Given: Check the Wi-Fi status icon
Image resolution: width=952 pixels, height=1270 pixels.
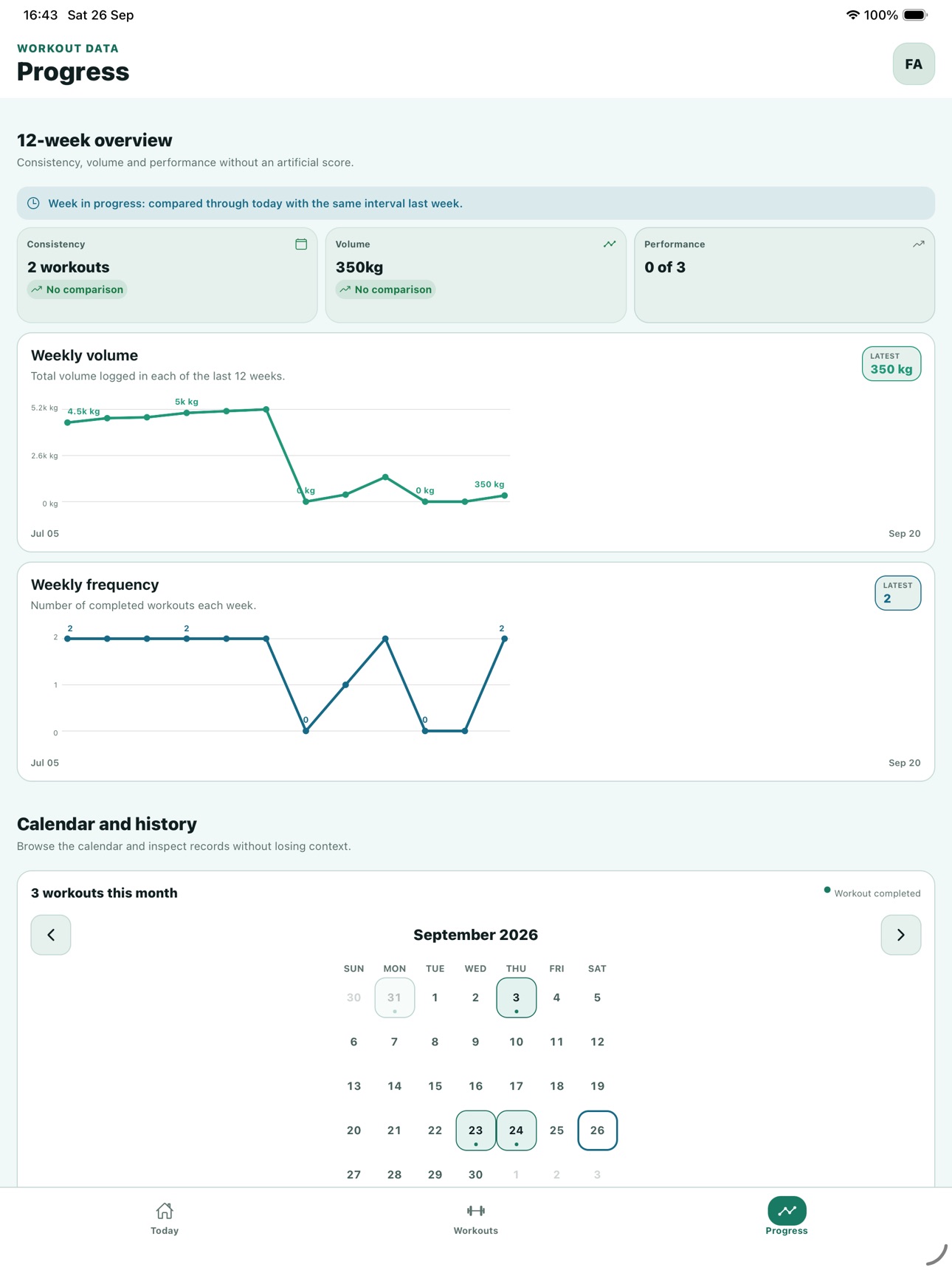Looking at the screenshot, I should tap(852, 15).
